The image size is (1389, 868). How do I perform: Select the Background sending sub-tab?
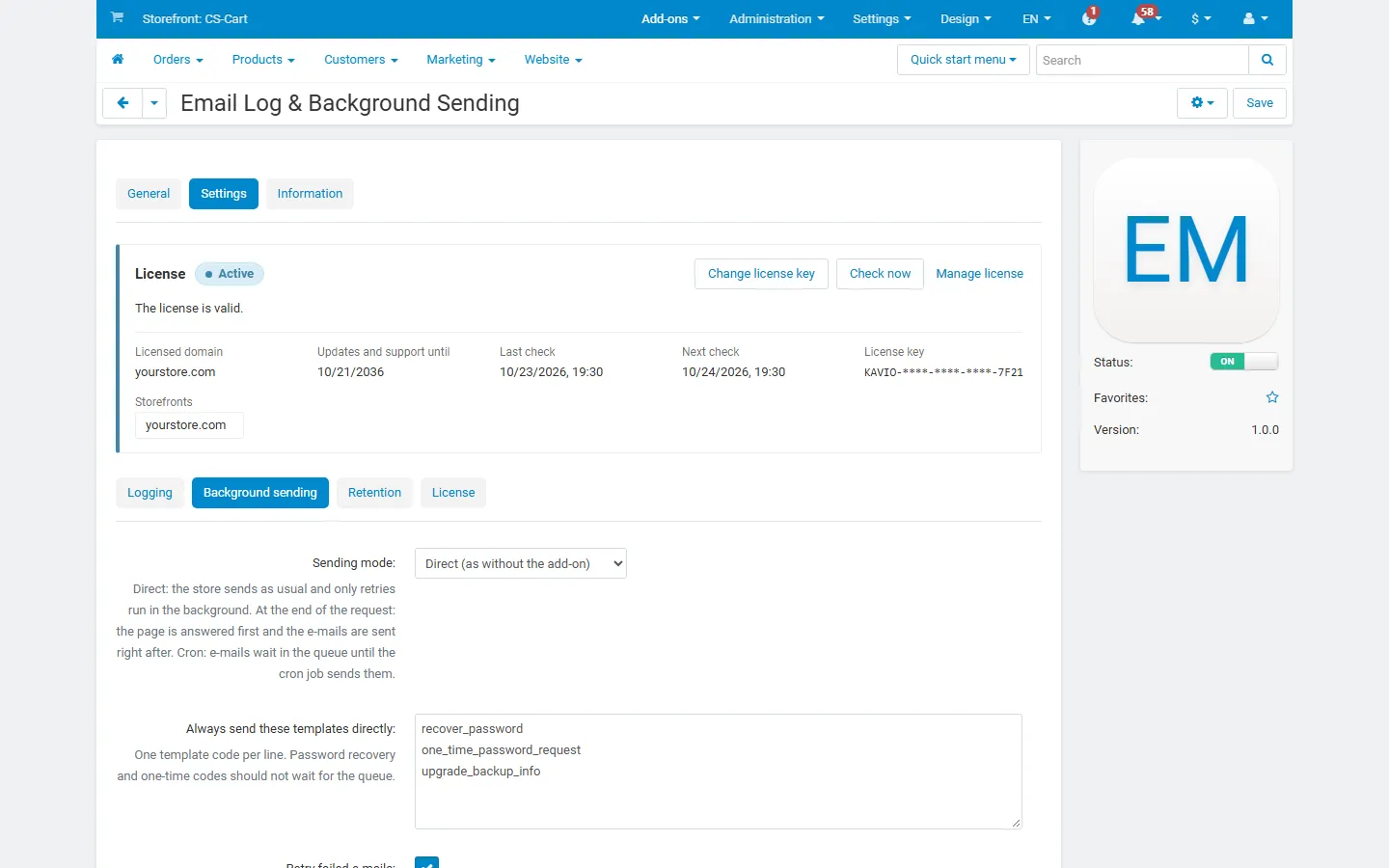coord(260,493)
